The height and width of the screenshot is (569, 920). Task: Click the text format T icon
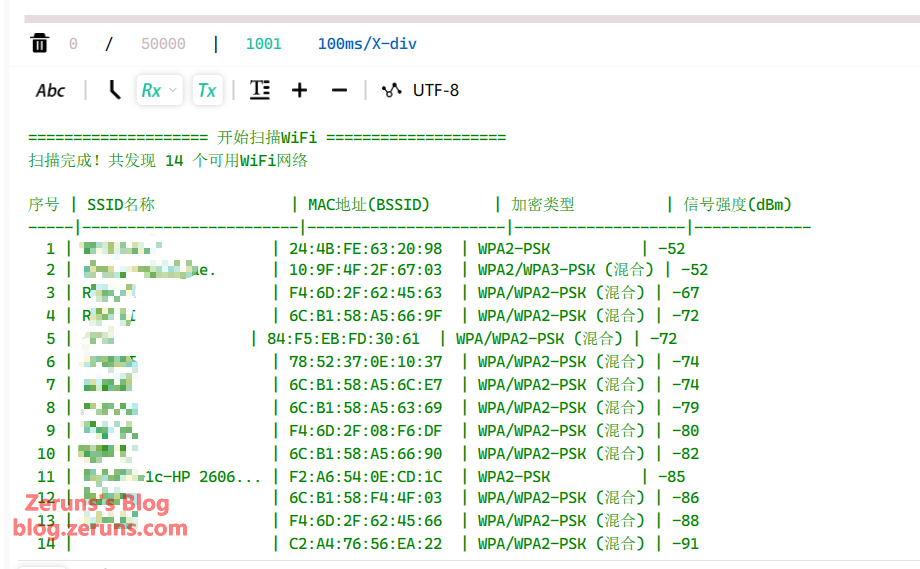(260, 90)
